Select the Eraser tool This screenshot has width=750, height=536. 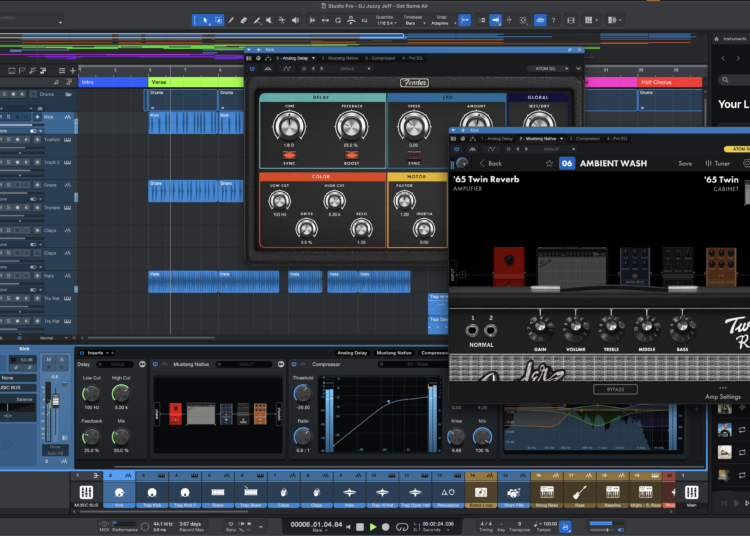click(244, 20)
